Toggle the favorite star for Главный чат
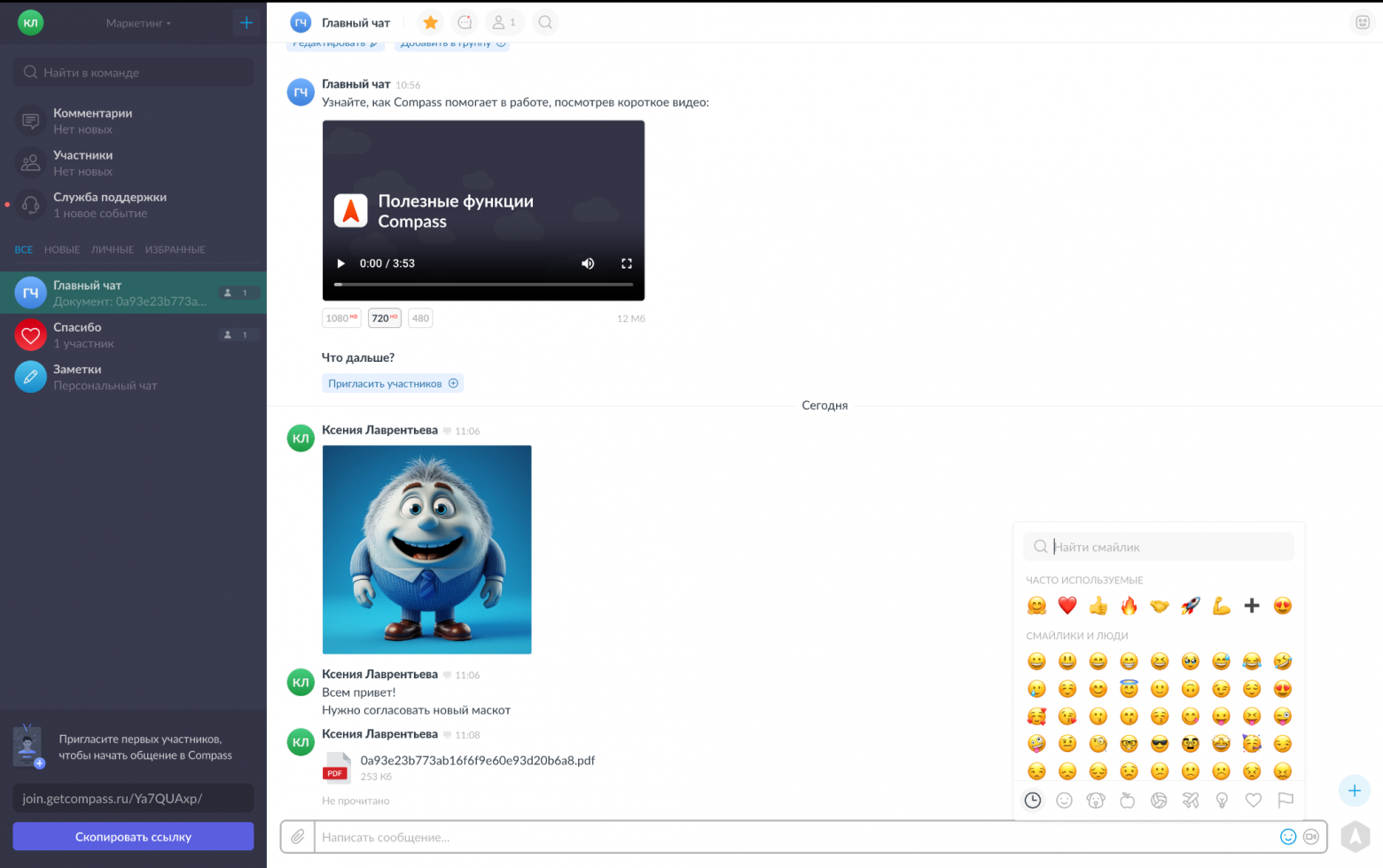 click(430, 22)
